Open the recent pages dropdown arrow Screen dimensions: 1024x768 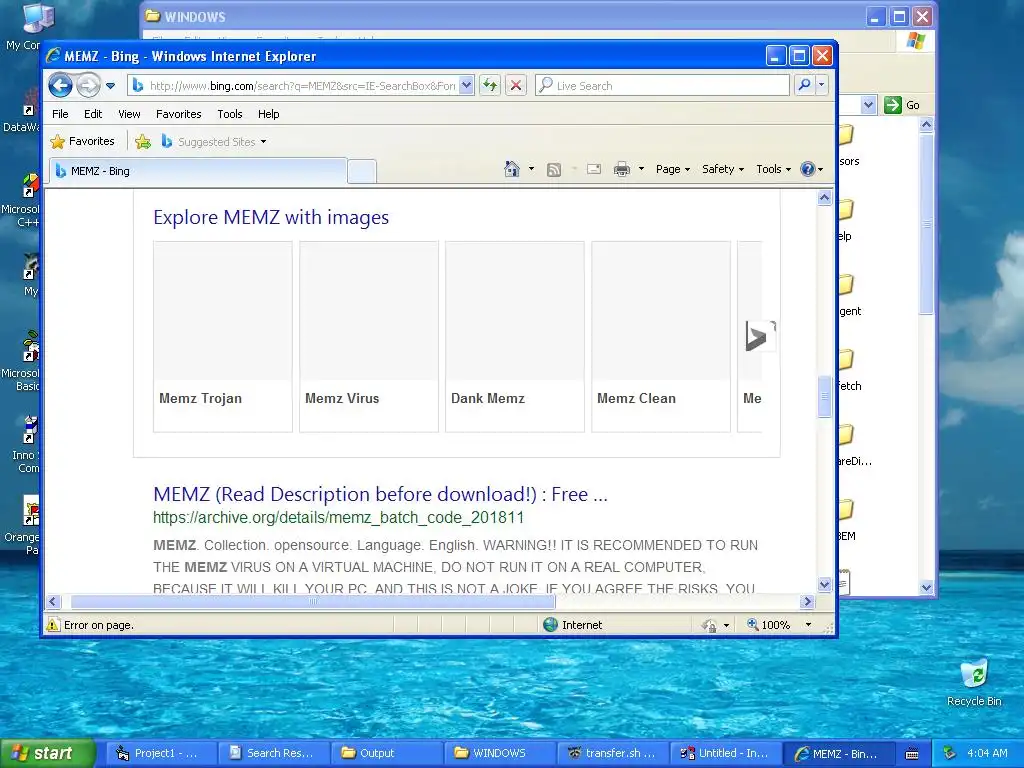[x=110, y=86]
